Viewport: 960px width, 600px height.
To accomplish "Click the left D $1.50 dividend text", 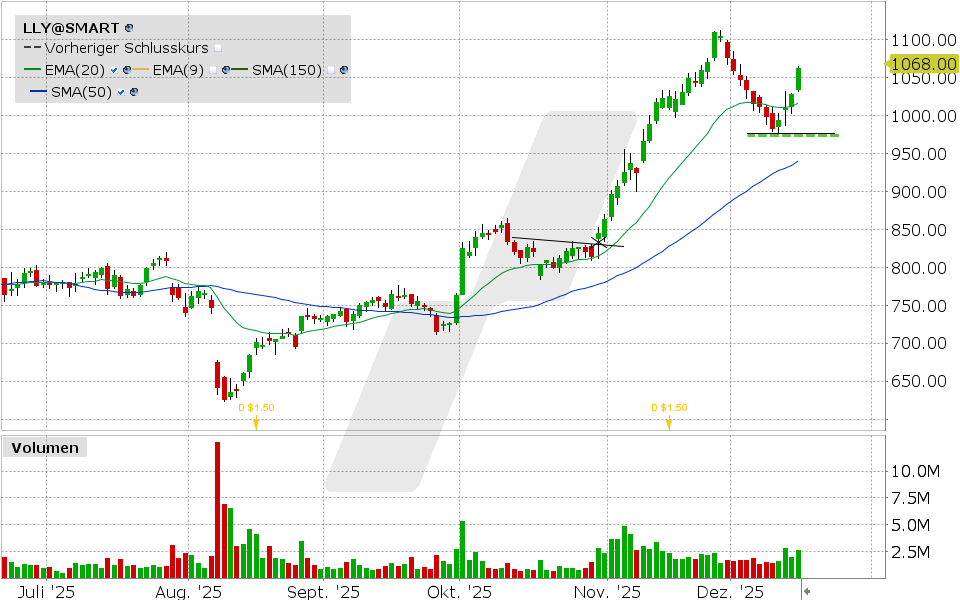I will [x=256, y=407].
